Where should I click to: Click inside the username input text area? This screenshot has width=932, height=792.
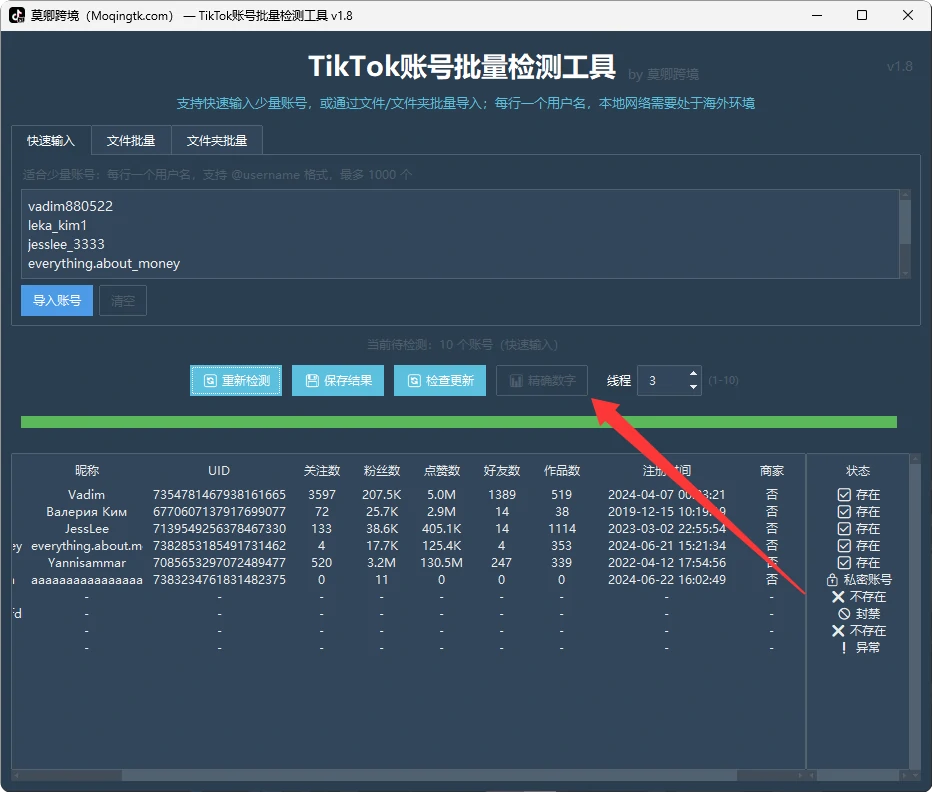460,234
